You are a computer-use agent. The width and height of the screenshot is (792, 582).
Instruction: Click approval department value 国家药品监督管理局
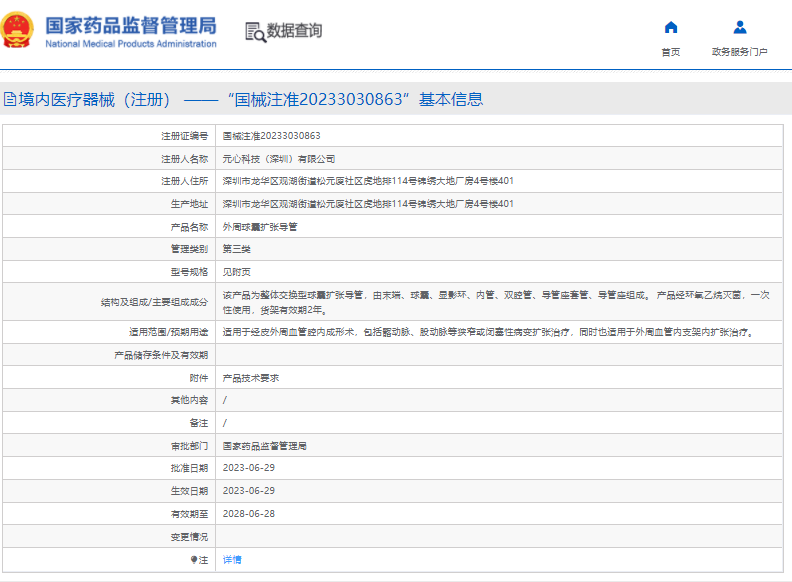coord(265,446)
